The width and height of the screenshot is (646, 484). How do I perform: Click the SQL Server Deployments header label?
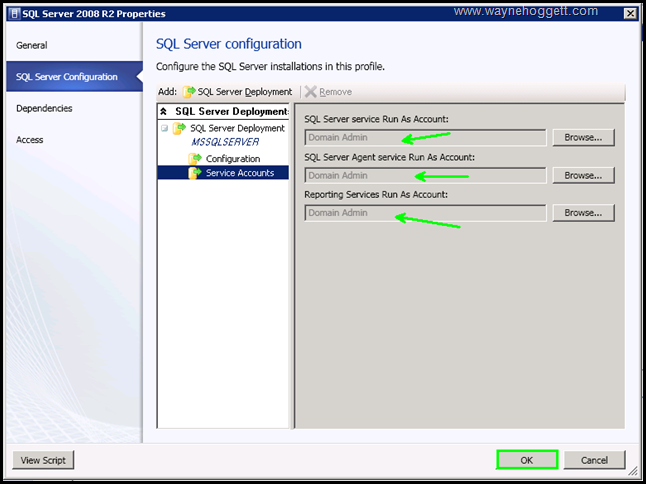231,111
